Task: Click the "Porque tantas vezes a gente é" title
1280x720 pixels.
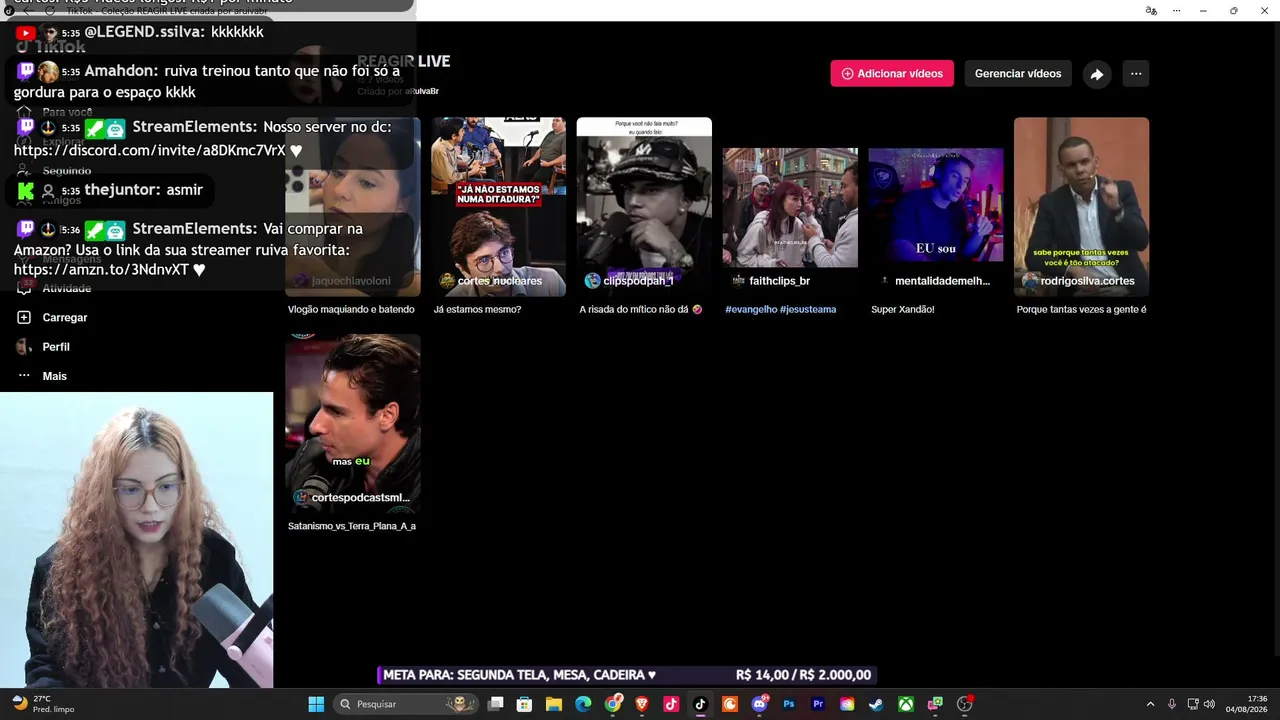Action: pyautogui.click(x=1081, y=310)
